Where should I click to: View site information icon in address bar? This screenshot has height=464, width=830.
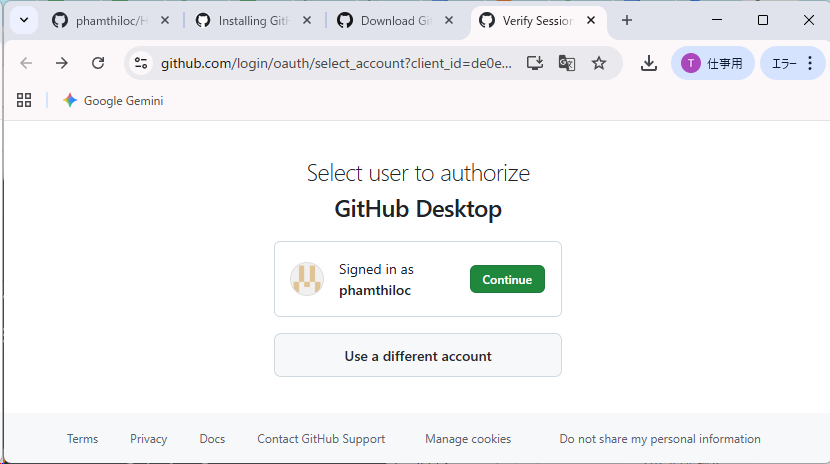[141, 63]
